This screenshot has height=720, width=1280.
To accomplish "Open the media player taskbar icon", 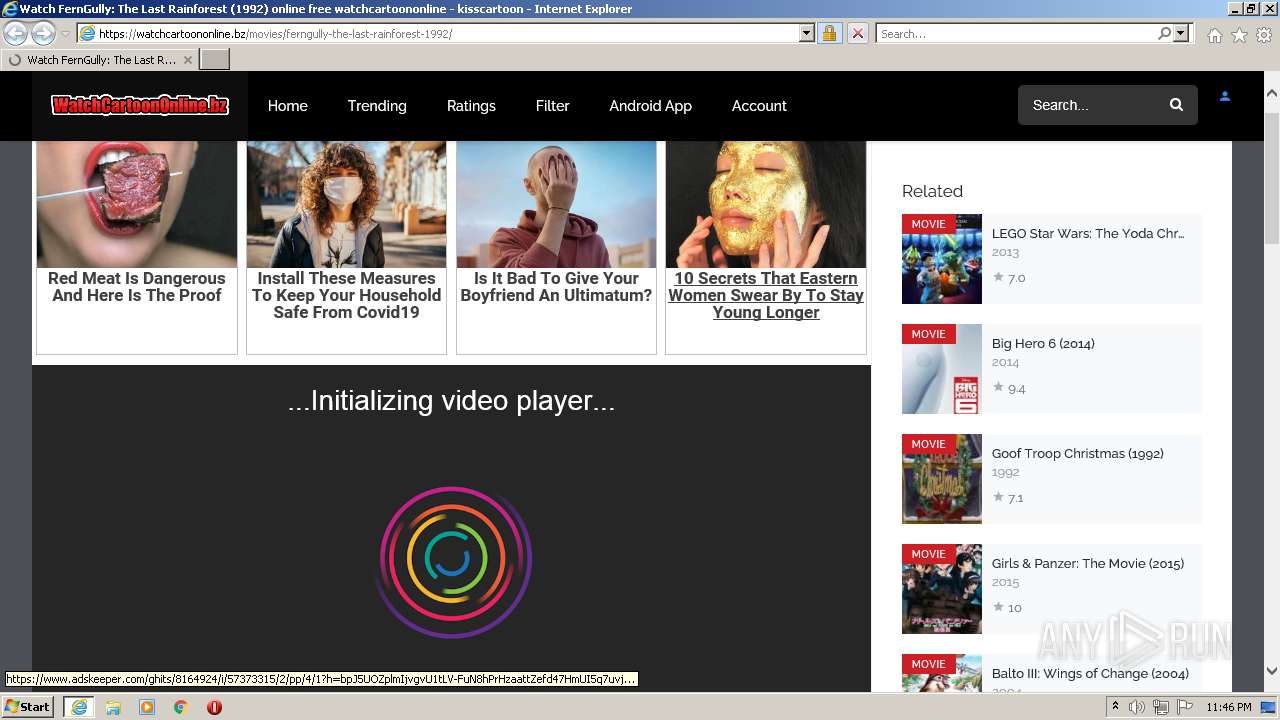I will [x=147, y=707].
